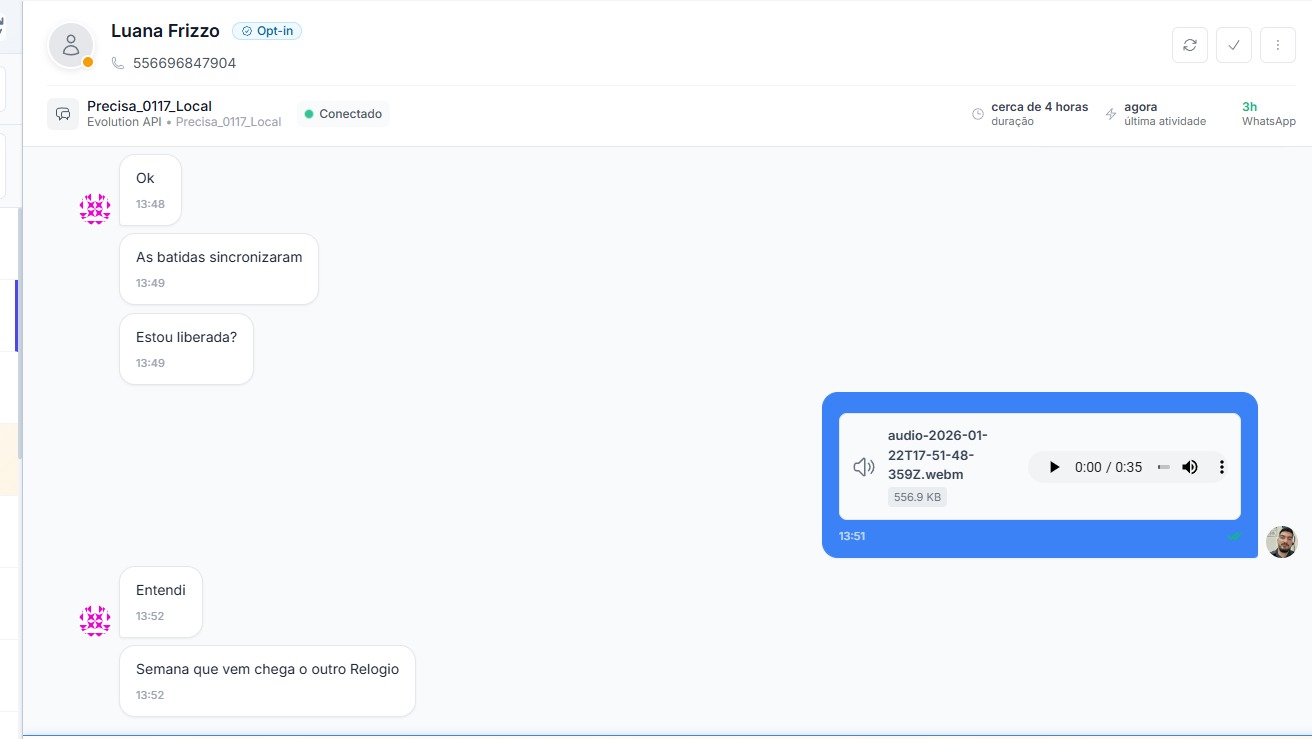
Task: Click Luana Frizzo's contact avatar
Action: (x=71, y=45)
